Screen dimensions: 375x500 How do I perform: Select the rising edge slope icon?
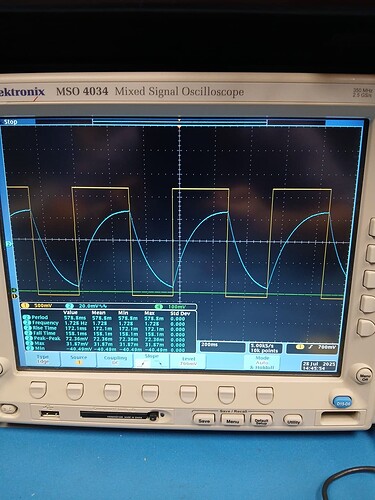pyautogui.click(x=143, y=363)
